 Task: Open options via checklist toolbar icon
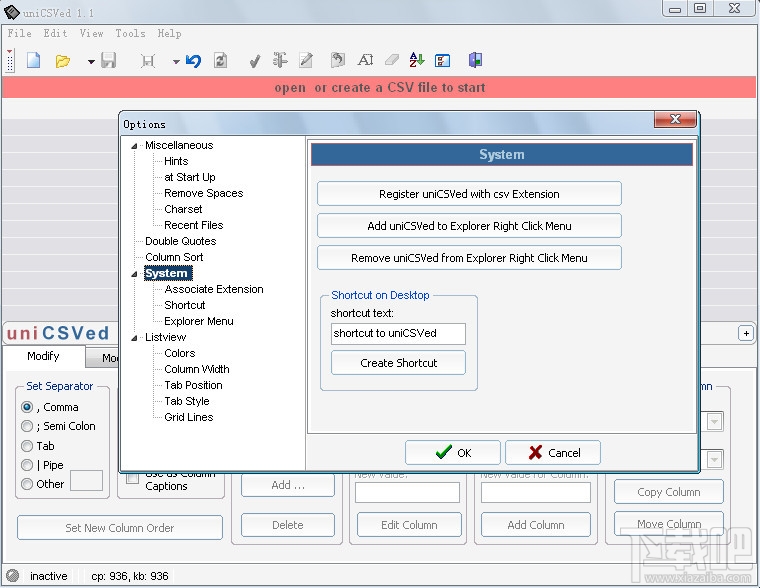point(443,61)
